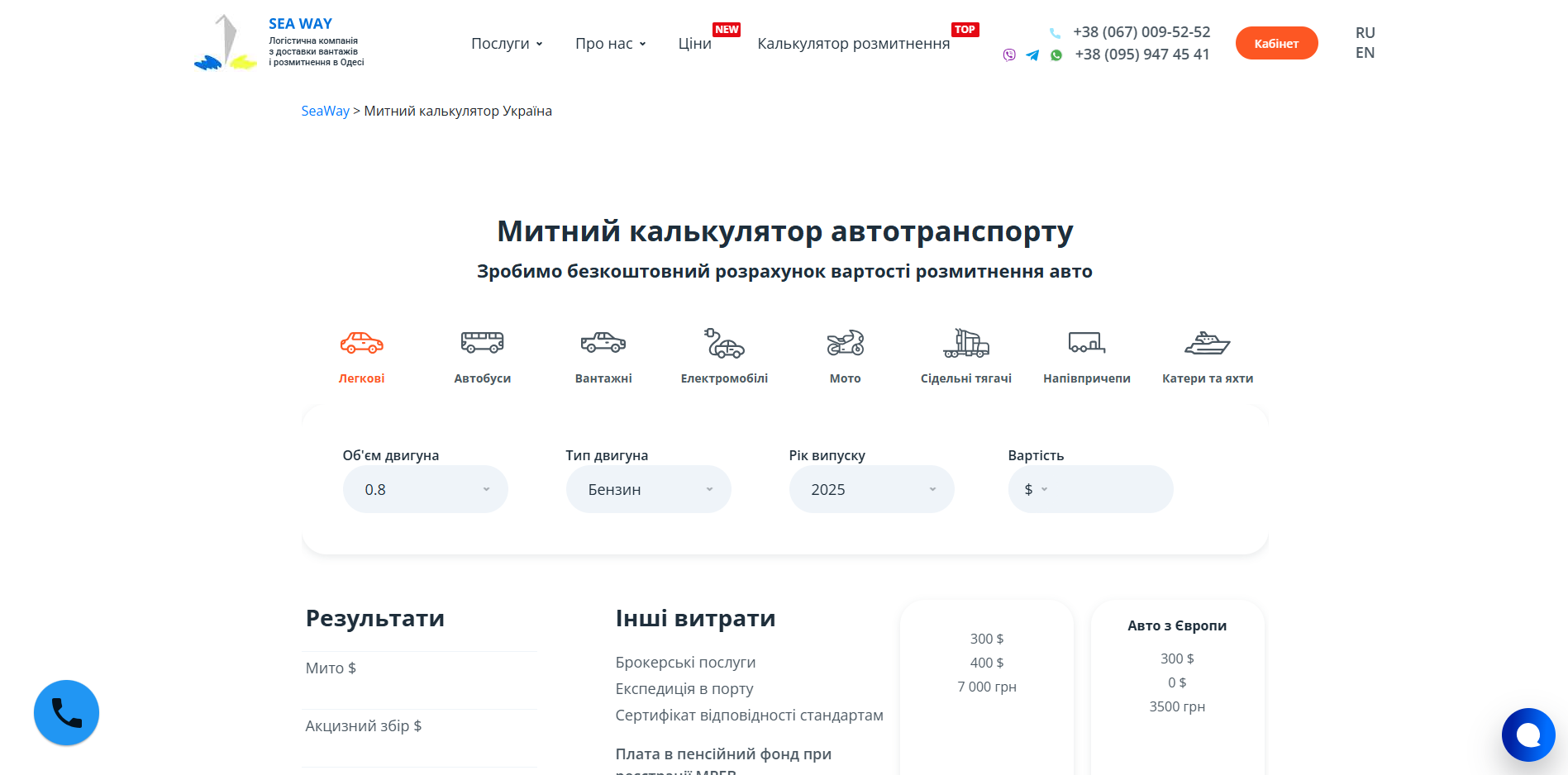Follow the SeaWay breadcrumb link
Viewport: 1568px width, 775px height.
tap(325, 111)
